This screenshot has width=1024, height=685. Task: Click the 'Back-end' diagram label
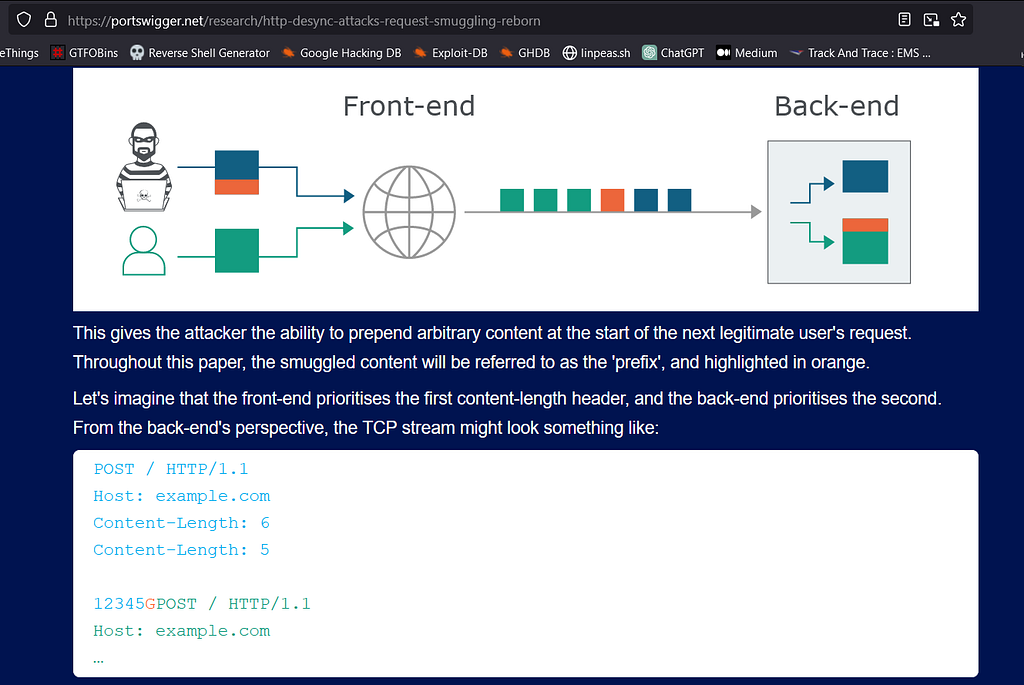click(x=837, y=106)
